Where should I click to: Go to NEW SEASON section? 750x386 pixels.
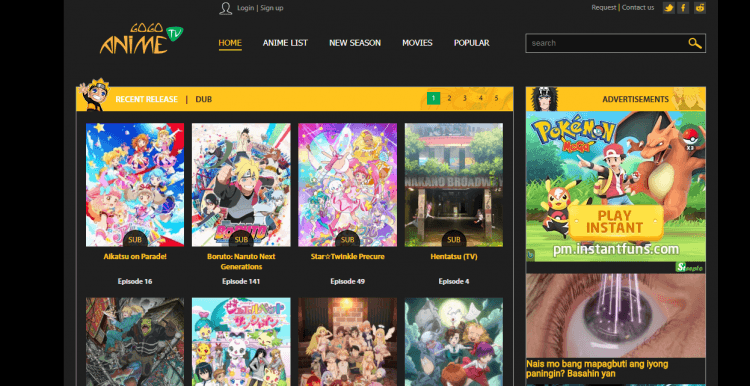pos(355,43)
